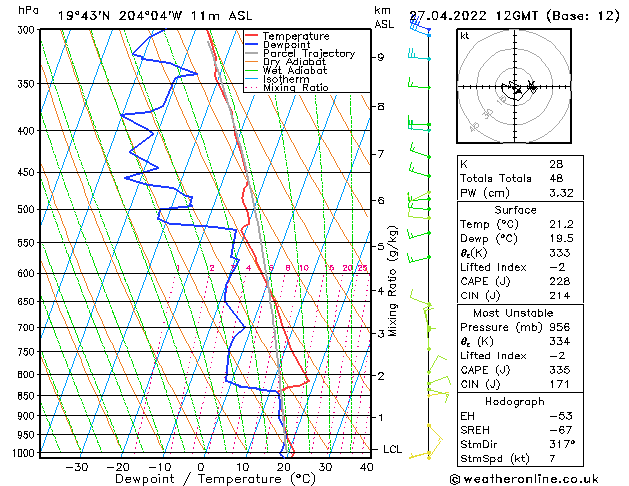Click the gray Parcel Trajectory legend swatch

coord(252,53)
